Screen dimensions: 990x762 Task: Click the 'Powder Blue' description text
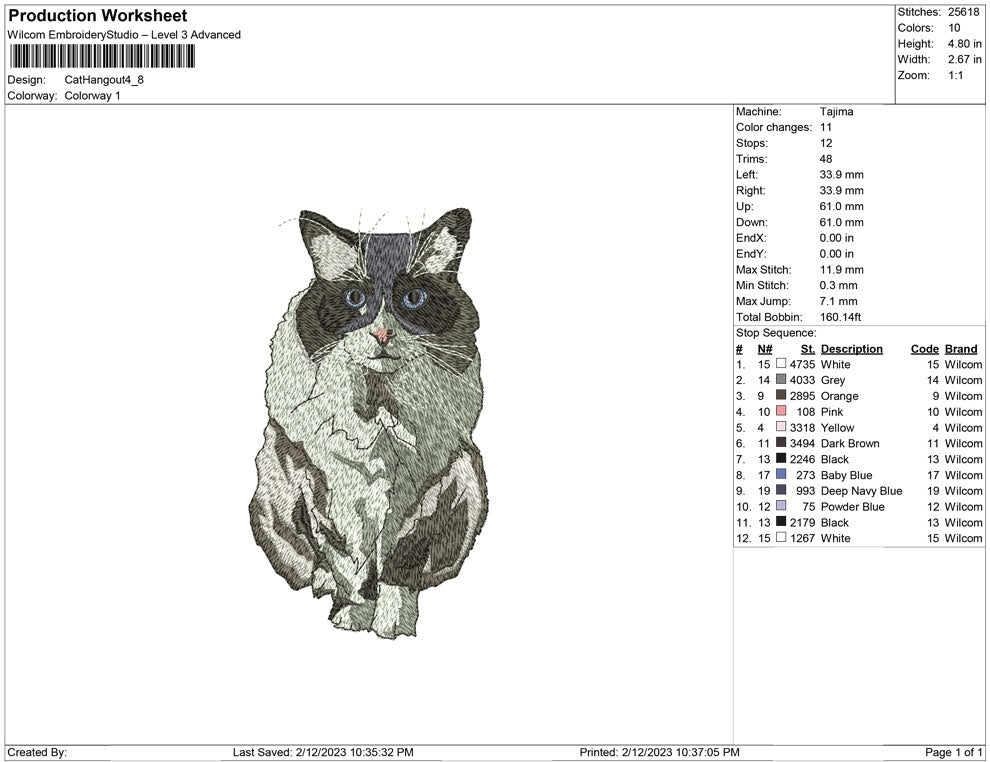point(853,506)
